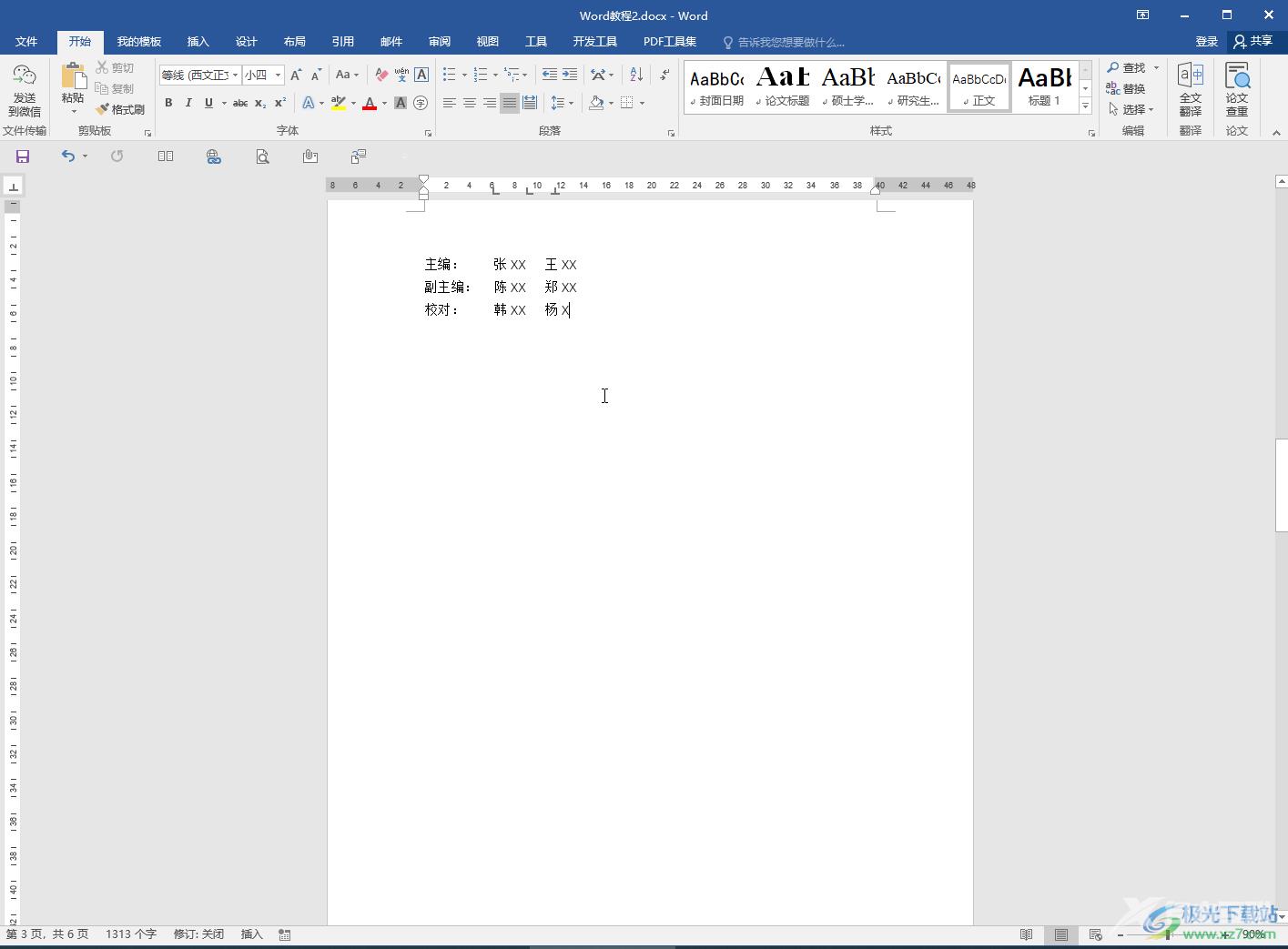Open the phonetic guide (wén) tool
Viewport: 1288px width, 949px height.
[401, 75]
